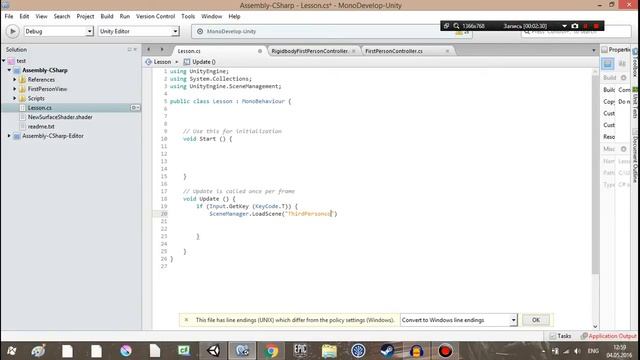Open Steam from the taskbar
640x360 pixels.
387,351
